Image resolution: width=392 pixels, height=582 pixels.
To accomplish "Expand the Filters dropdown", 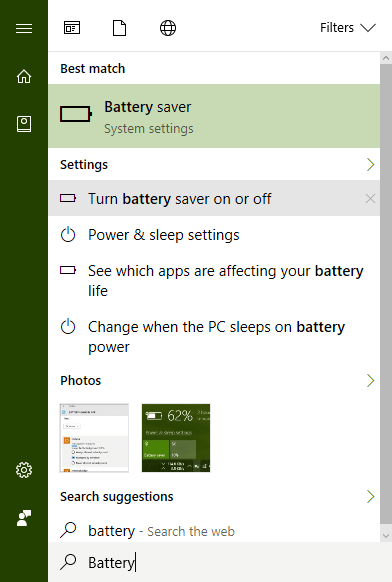I will tap(348, 28).
